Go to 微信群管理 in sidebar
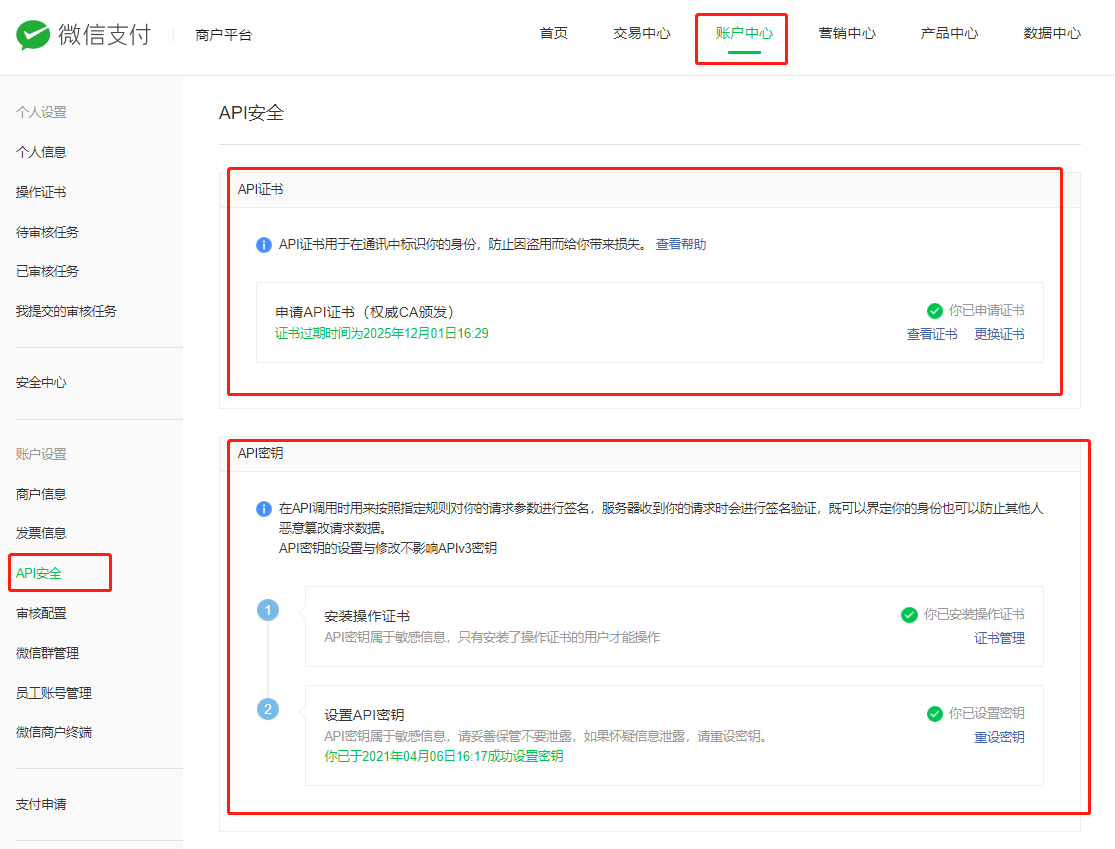Image resolution: width=1115 pixels, height=849 pixels. [48, 653]
